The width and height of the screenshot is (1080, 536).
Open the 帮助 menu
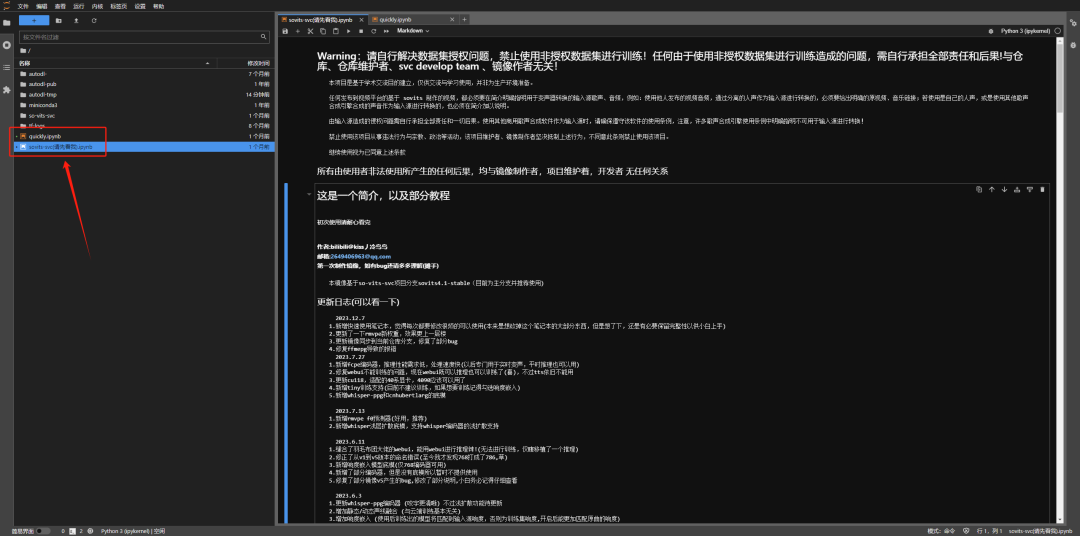(158, 6)
